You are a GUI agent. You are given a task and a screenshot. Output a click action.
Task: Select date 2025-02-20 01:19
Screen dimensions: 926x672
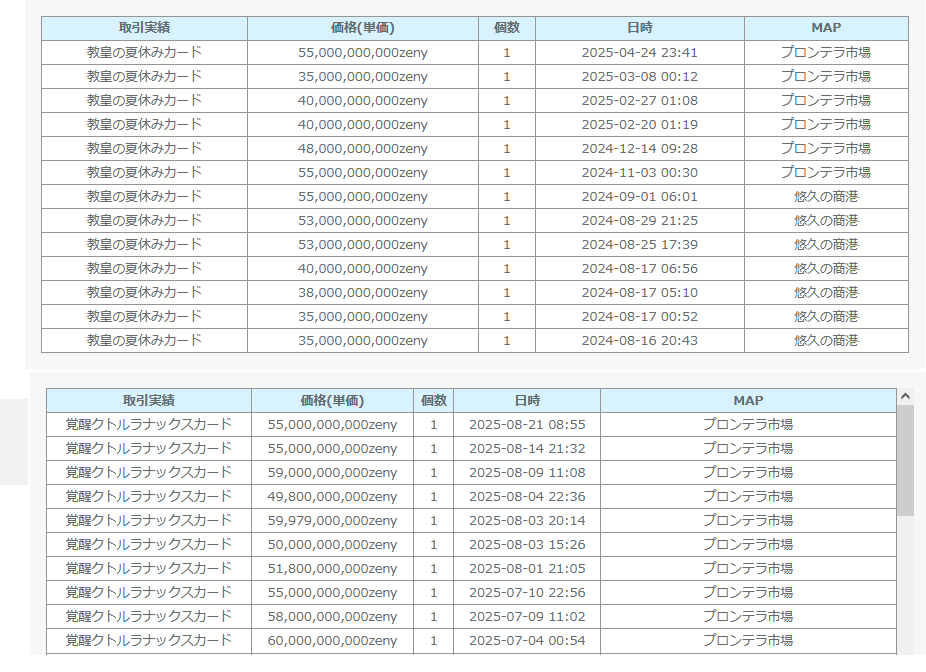point(640,125)
